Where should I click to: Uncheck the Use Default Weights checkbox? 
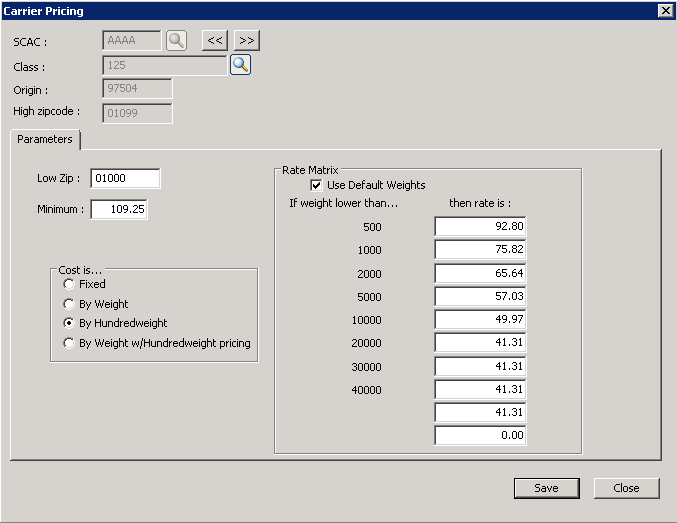point(317,185)
